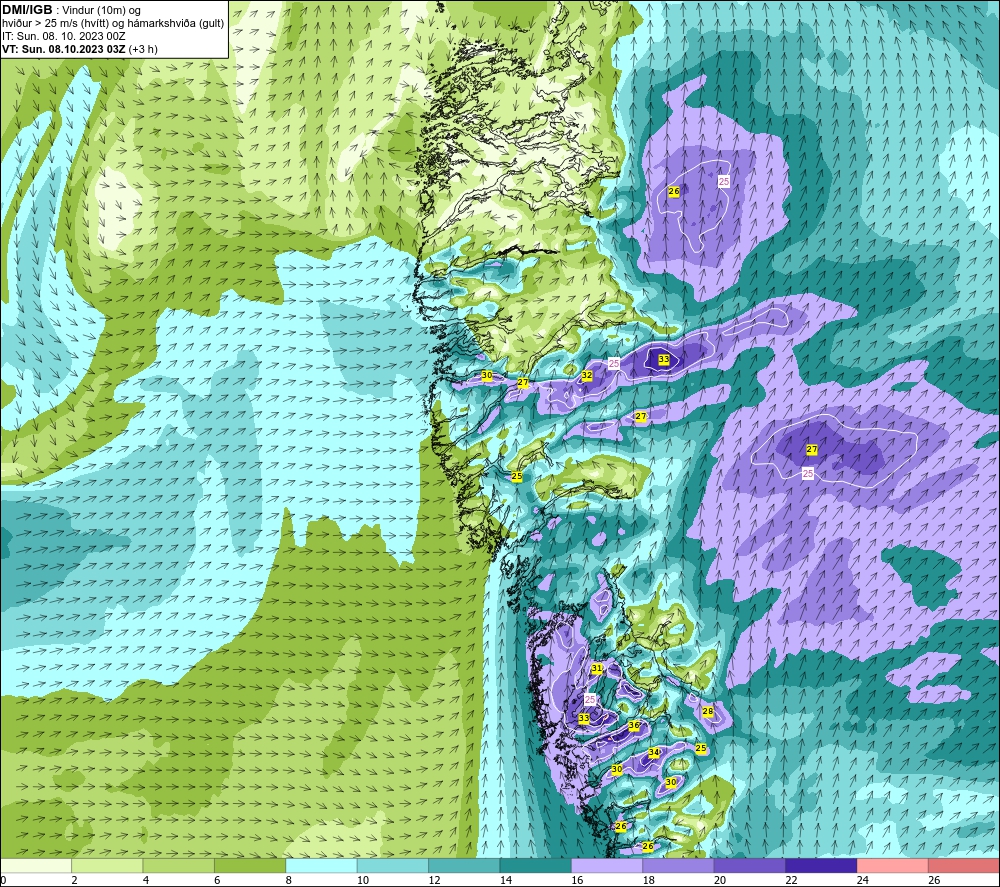Screen dimensions: 1000x887
Task: Click the legend tick label 16
Action: [577, 880]
